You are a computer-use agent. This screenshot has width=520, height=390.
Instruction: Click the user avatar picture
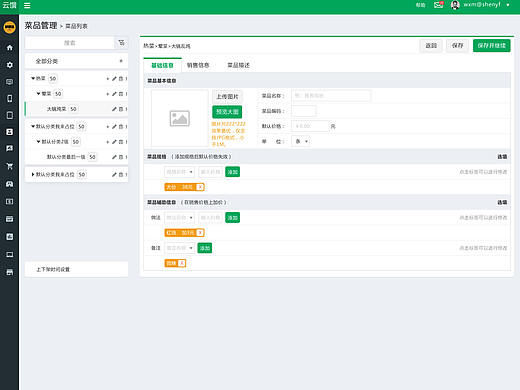click(455, 5)
